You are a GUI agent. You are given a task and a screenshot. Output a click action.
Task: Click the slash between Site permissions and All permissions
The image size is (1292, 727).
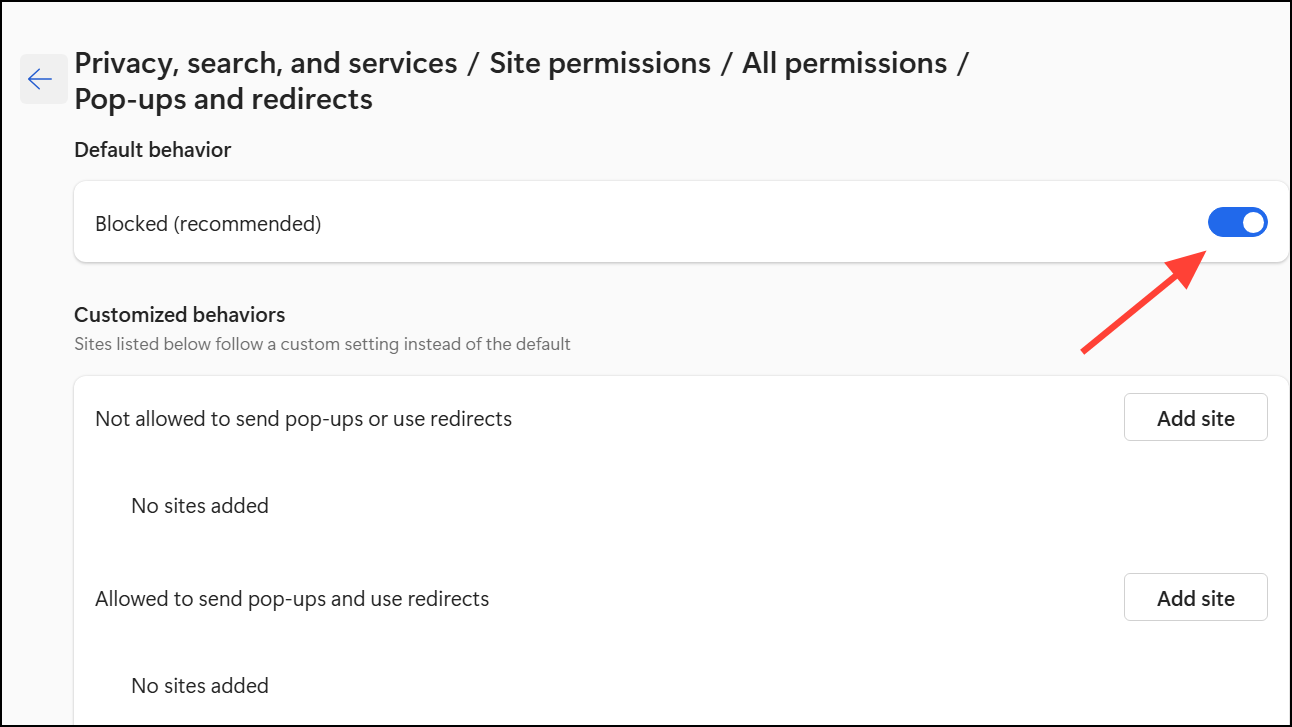pyautogui.click(x=727, y=63)
